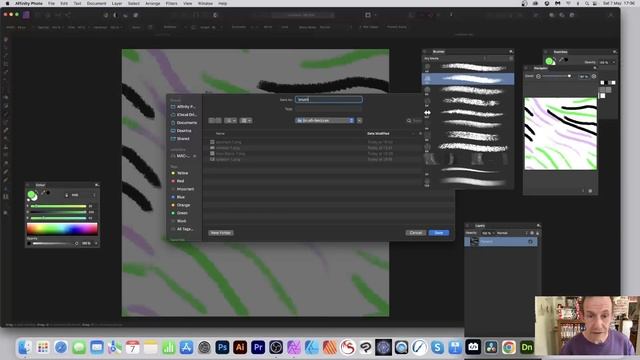Open Premiere Pro from the Dock

coord(258,347)
